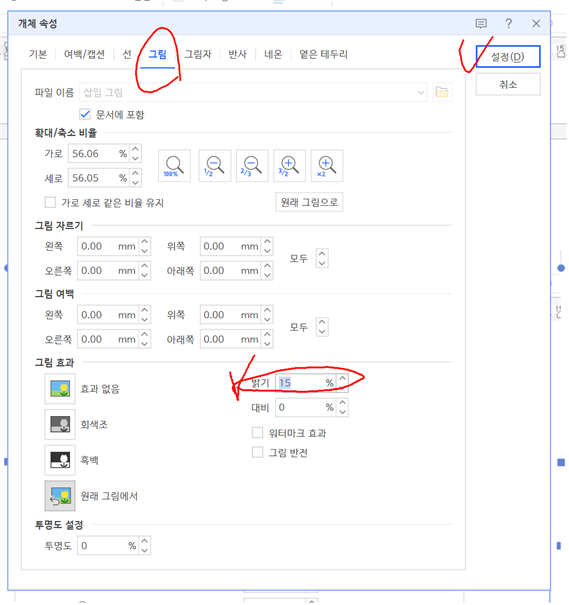Screen dimensions: 569x605
Task: Increase the 그림 자르기 위쪽 value
Action: (267, 242)
